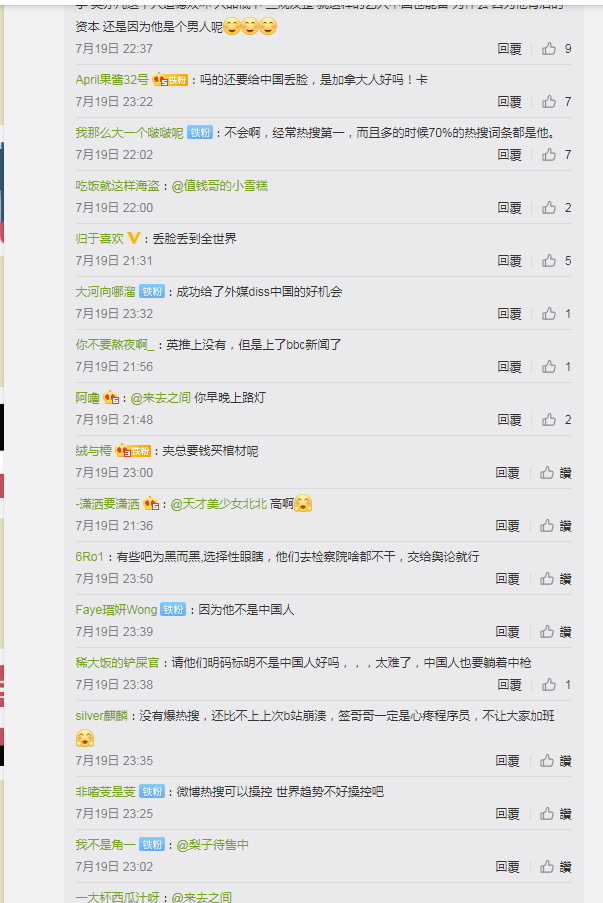Click the V badge next to 归于喜欢
This screenshot has width=603, height=903.
click(x=134, y=238)
